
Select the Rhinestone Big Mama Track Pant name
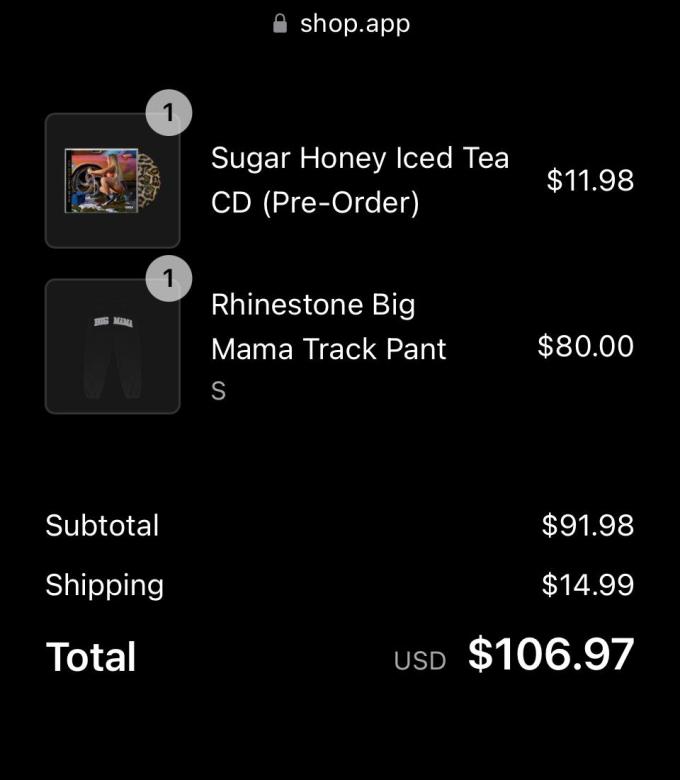[328, 327]
